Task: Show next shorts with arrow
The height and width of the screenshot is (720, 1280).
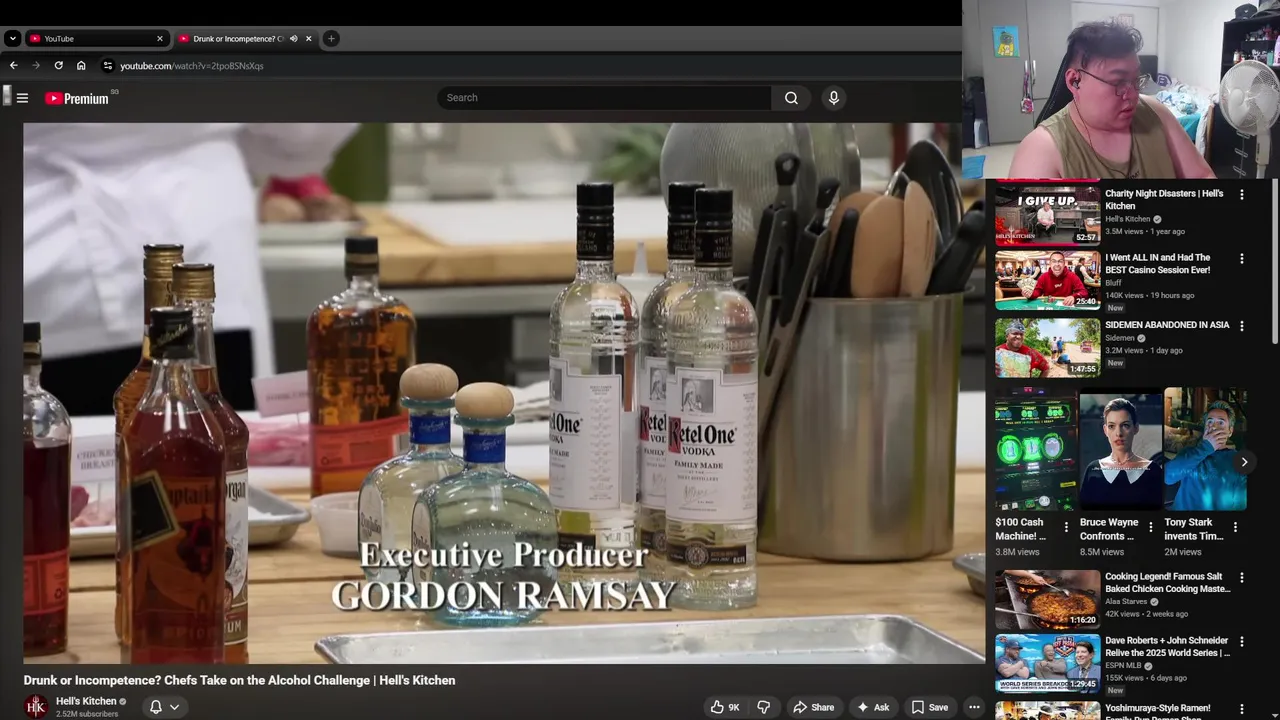Action: 1244,462
